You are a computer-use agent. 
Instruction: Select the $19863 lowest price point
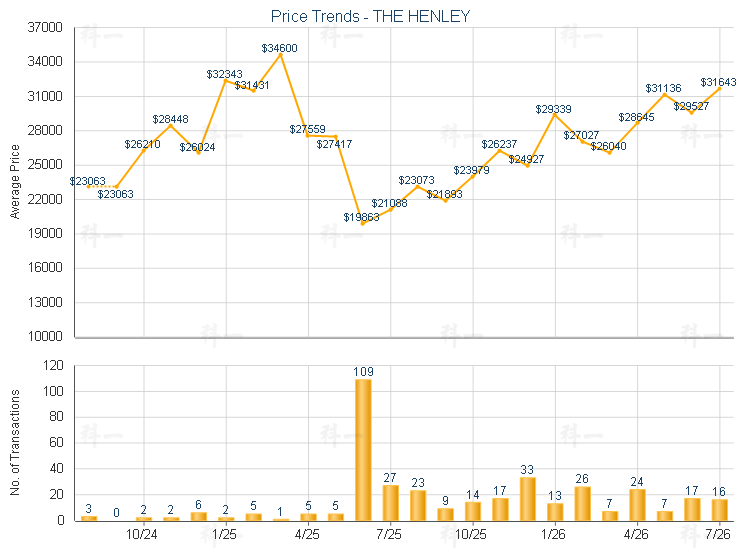362,224
